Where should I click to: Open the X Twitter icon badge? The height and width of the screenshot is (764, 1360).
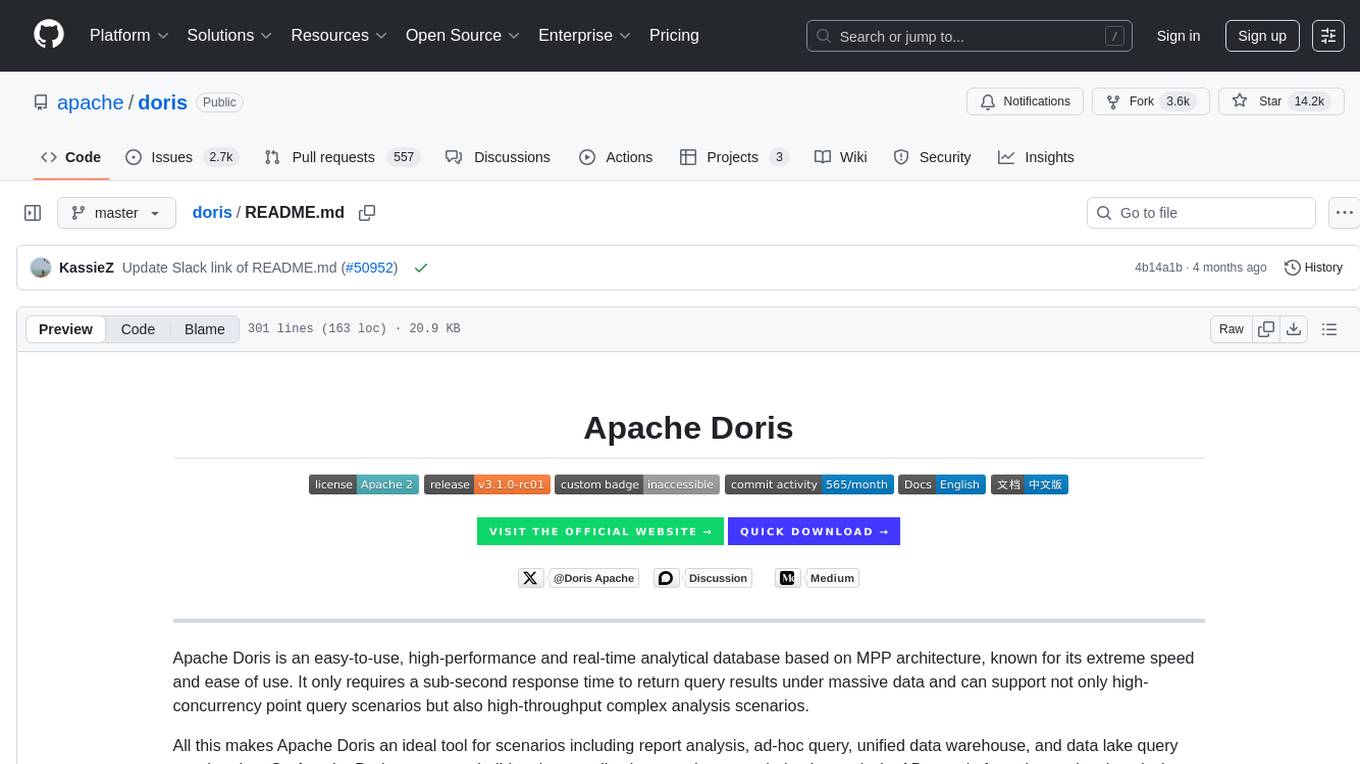click(530, 578)
